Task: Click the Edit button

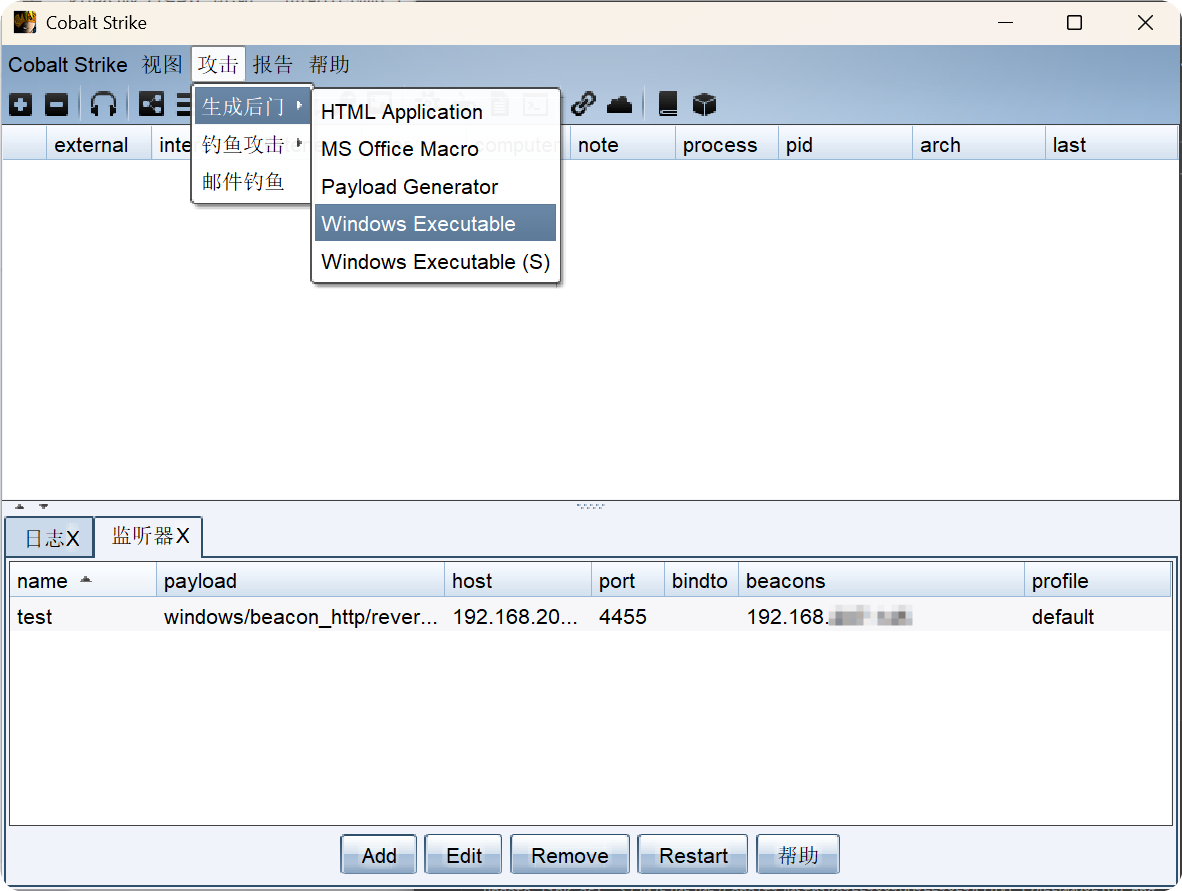Action: (464, 855)
